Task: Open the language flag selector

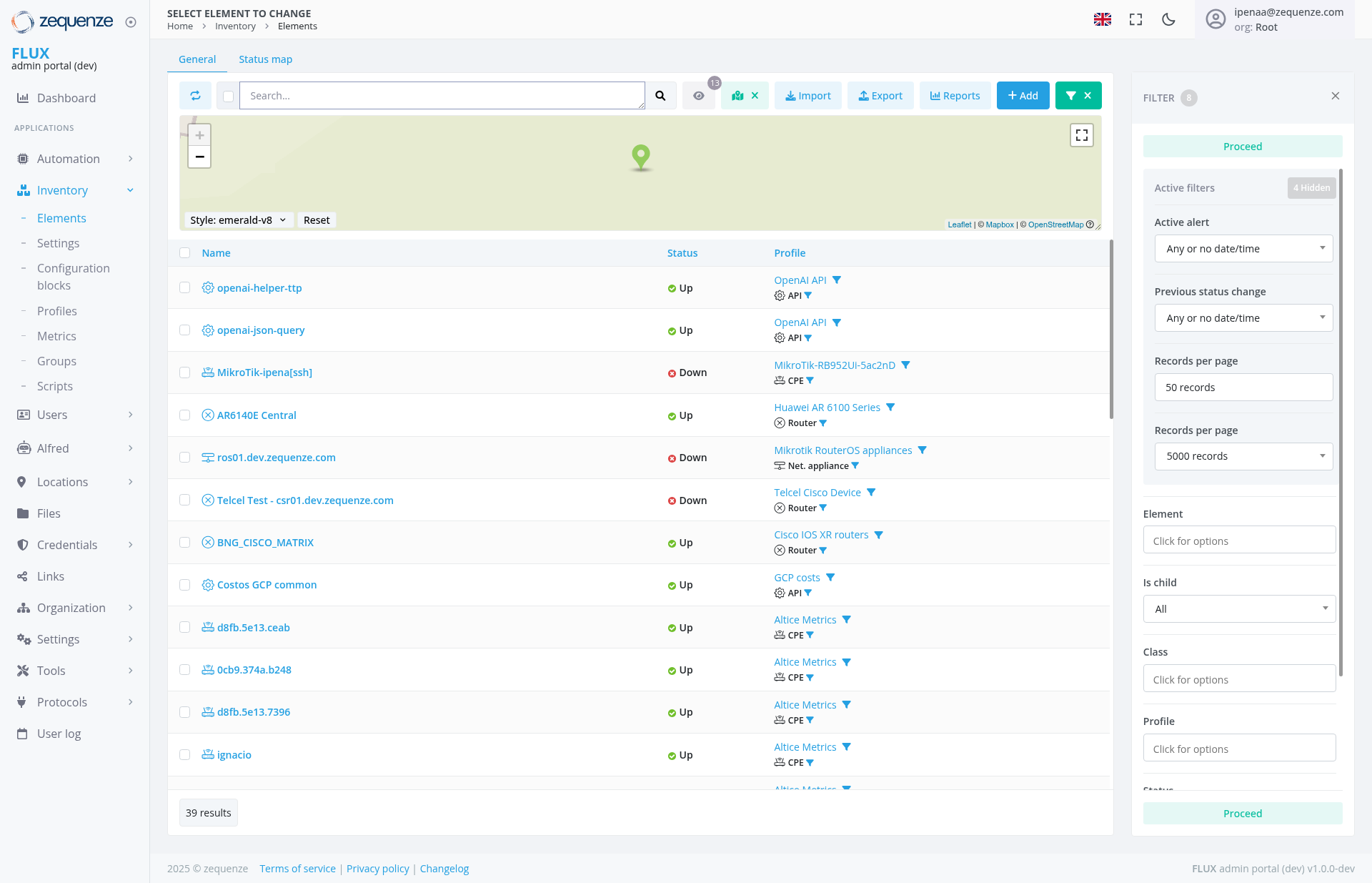Action: [1103, 19]
